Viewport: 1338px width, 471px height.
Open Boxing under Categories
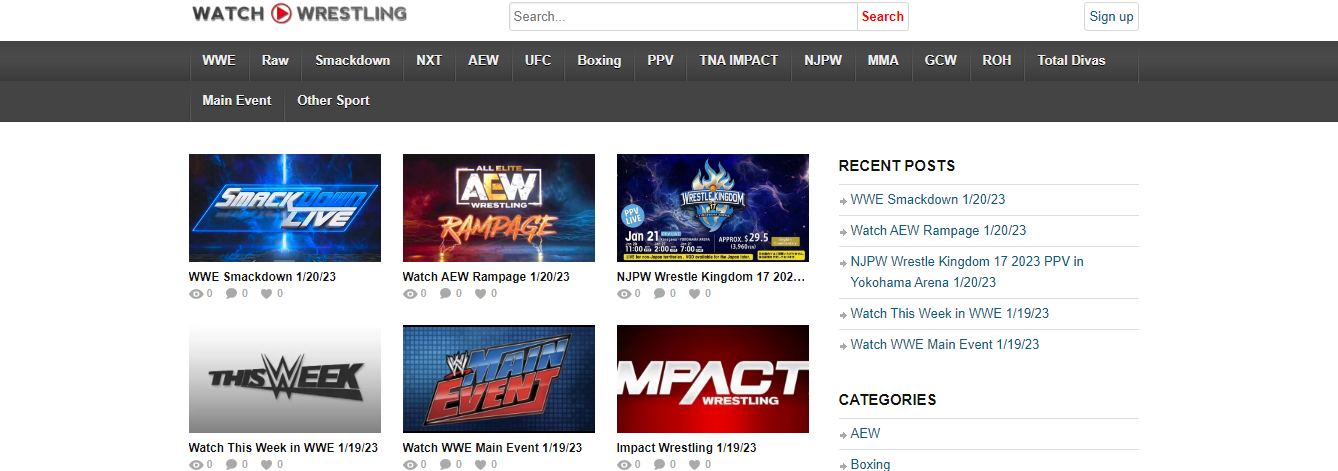click(x=870, y=465)
